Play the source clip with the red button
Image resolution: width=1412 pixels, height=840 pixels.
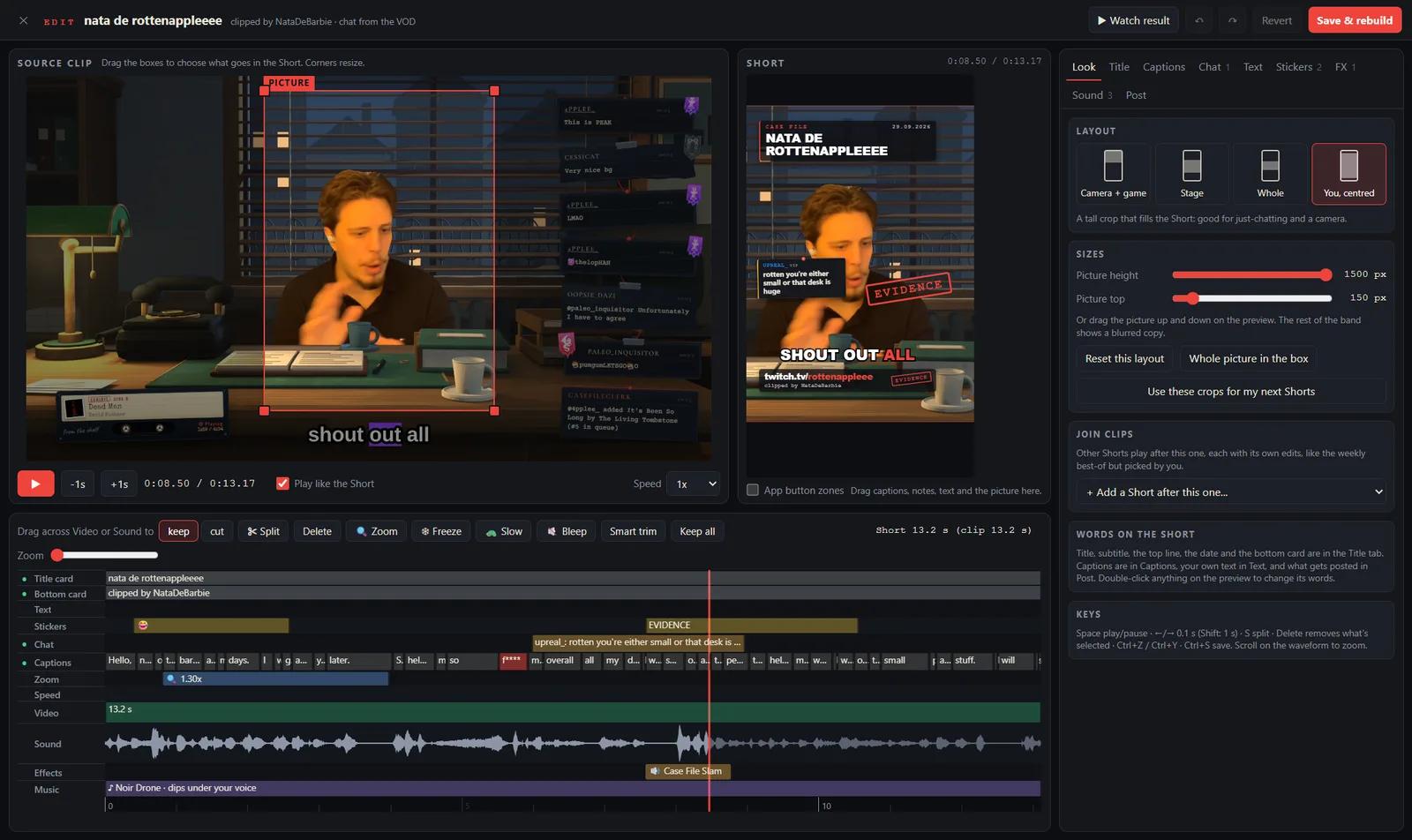[35, 484]
